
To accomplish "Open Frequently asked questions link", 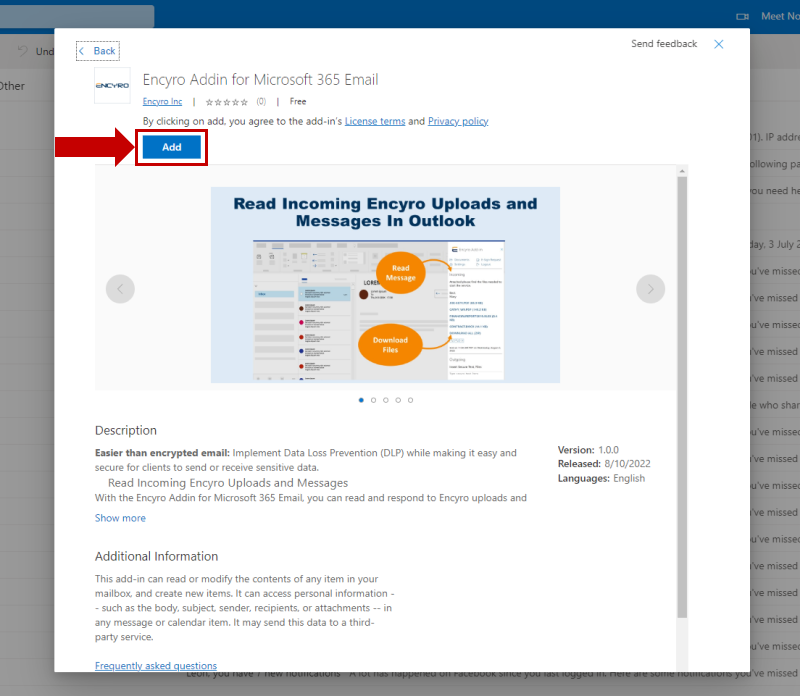I will click(156, 665).
